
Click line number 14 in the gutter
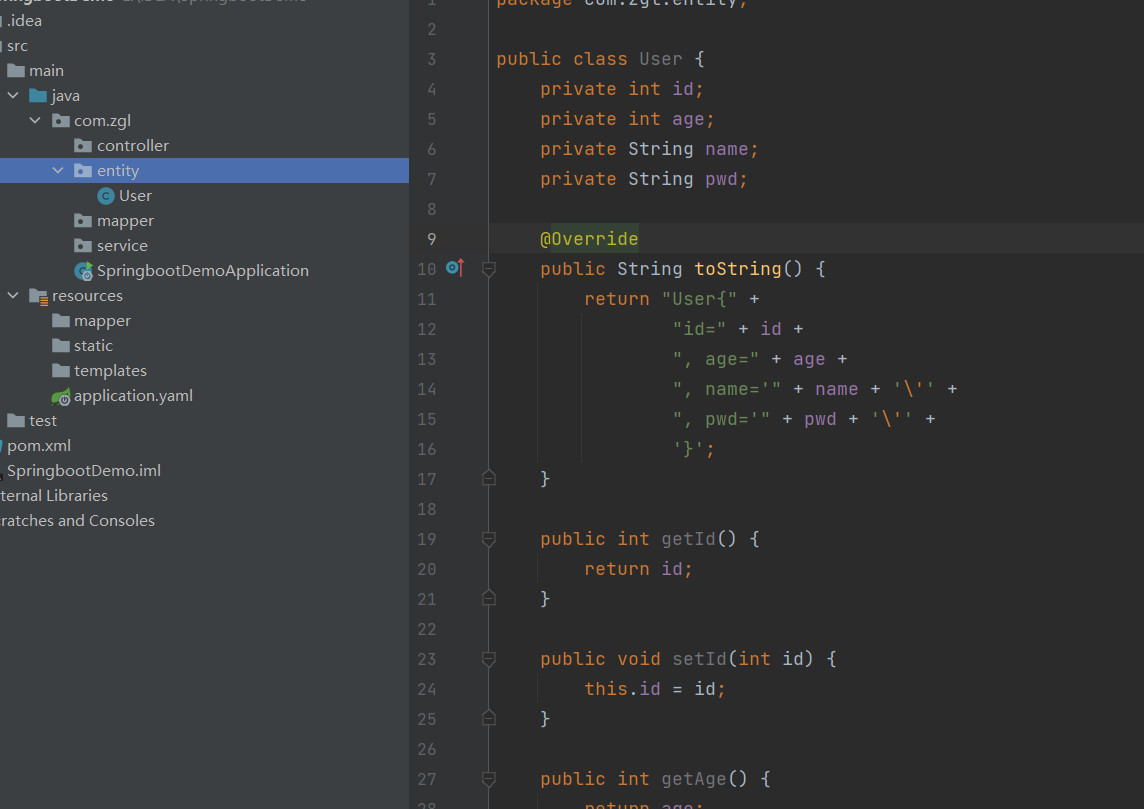427,389
